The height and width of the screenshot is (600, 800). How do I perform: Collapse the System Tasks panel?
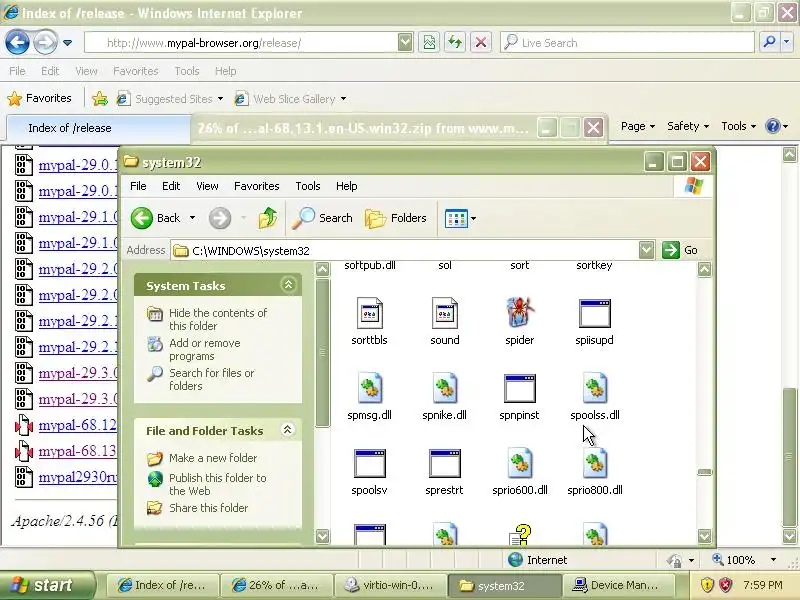(x=288, y=285)
